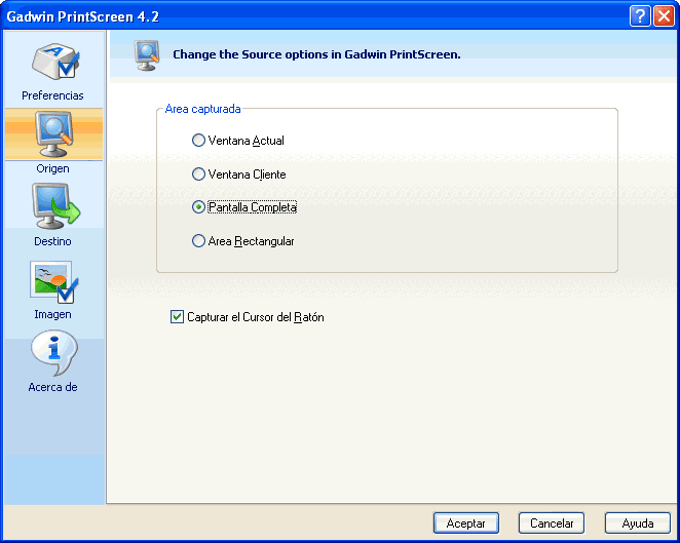This screenshot has width=680, height=543.
Task: Switch to the Destino label tab
Action: point(52,241)
